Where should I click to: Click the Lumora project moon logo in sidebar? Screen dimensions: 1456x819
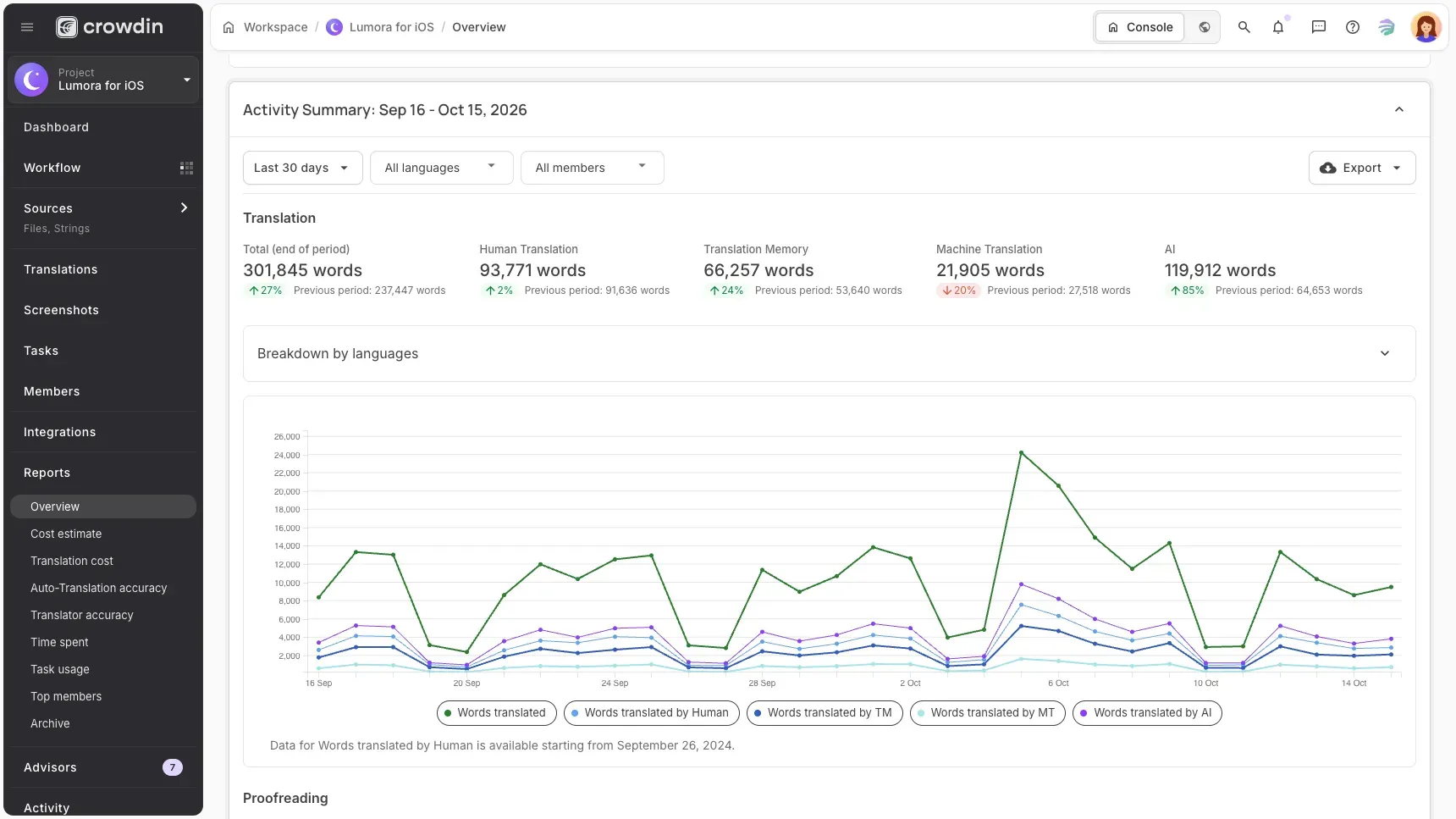pyautogui.click(x=31, y=80)
